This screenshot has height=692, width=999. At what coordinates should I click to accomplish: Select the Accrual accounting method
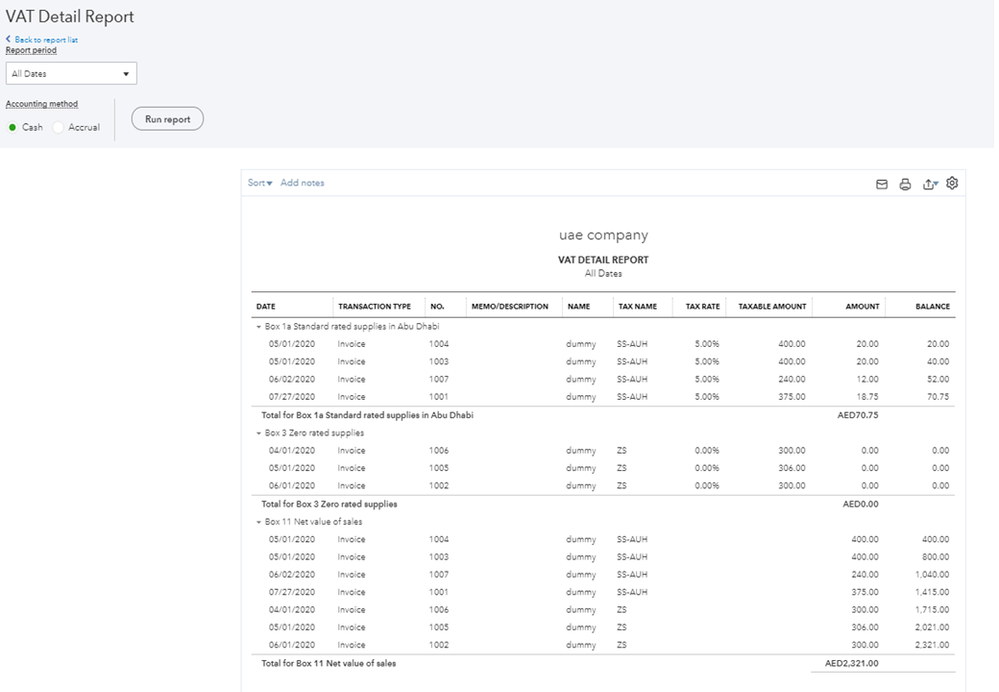[58, 127]
